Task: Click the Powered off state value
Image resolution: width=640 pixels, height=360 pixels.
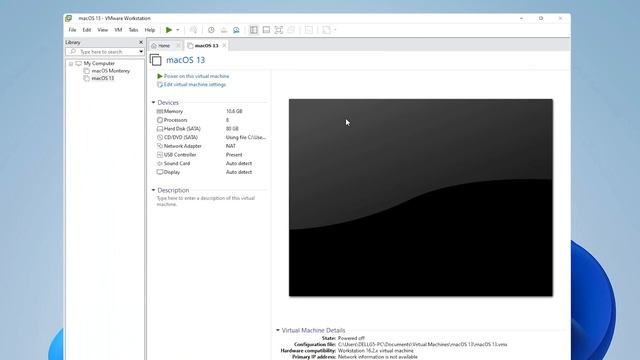Action: 351,338
